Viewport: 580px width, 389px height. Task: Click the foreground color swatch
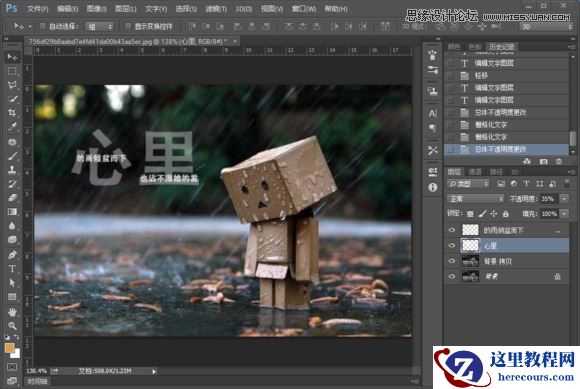point(10,348)
